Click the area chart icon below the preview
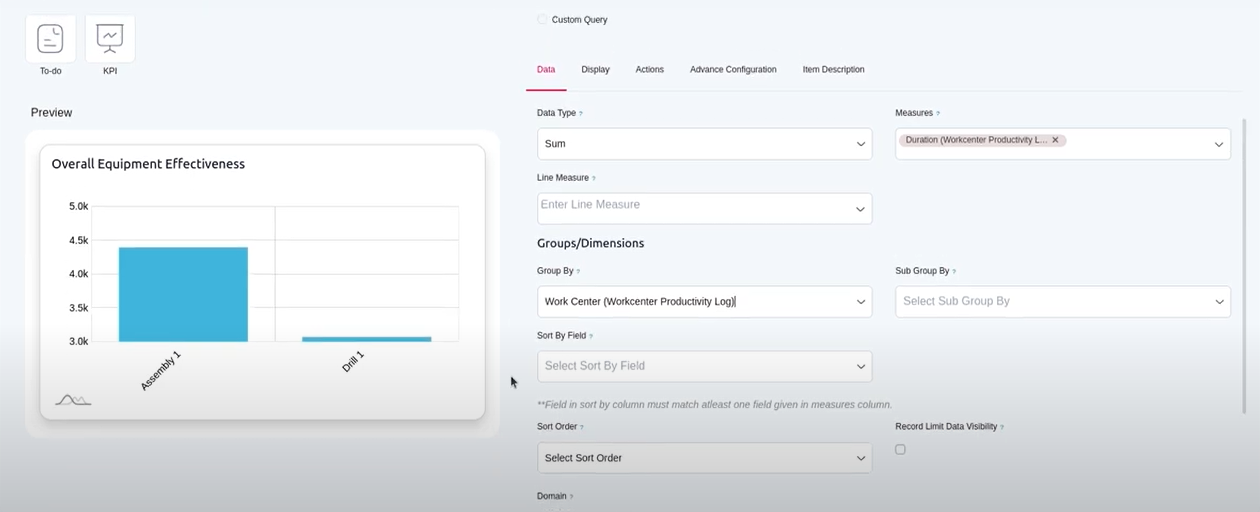The width and height of the screenshot is (1260, 512). (x=73, y=400)
